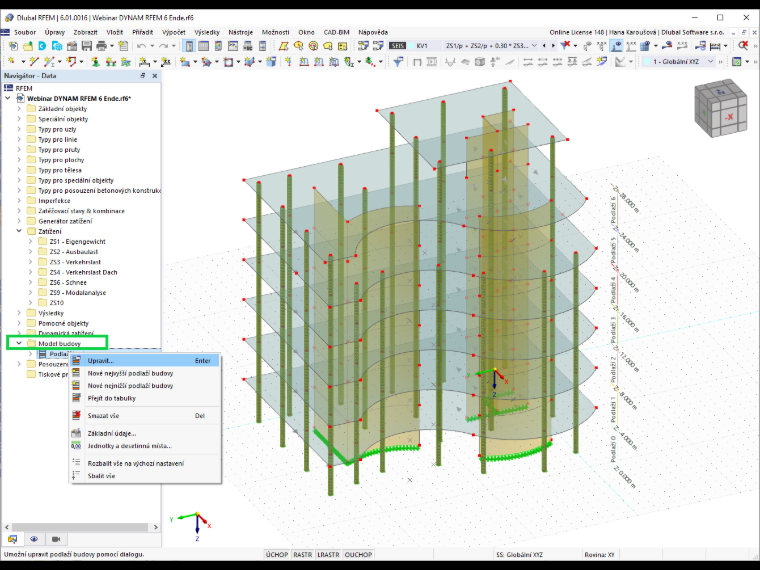Screen dimensions: 760x570
Task: Click the Open file folder icon
Action: [28, 46]
